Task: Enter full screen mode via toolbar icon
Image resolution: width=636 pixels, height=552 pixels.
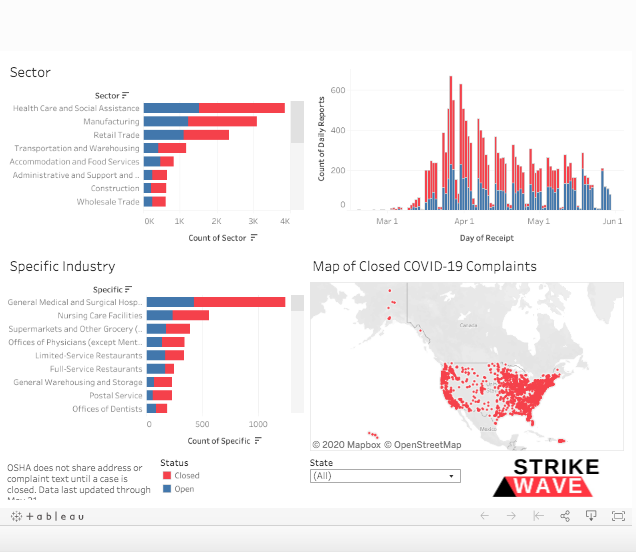Action: point(617,516)
